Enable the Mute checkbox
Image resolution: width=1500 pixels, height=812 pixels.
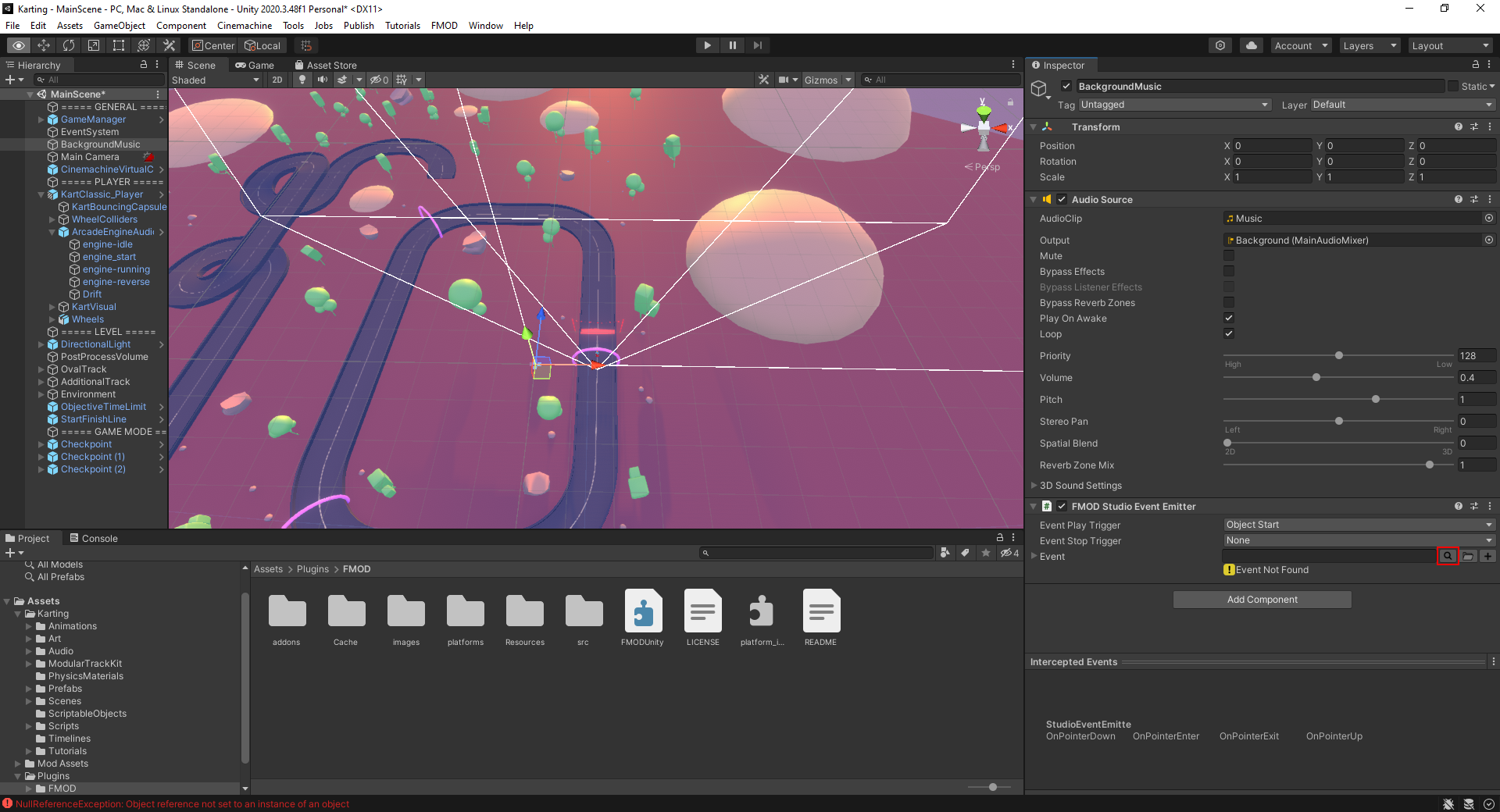1229,256
